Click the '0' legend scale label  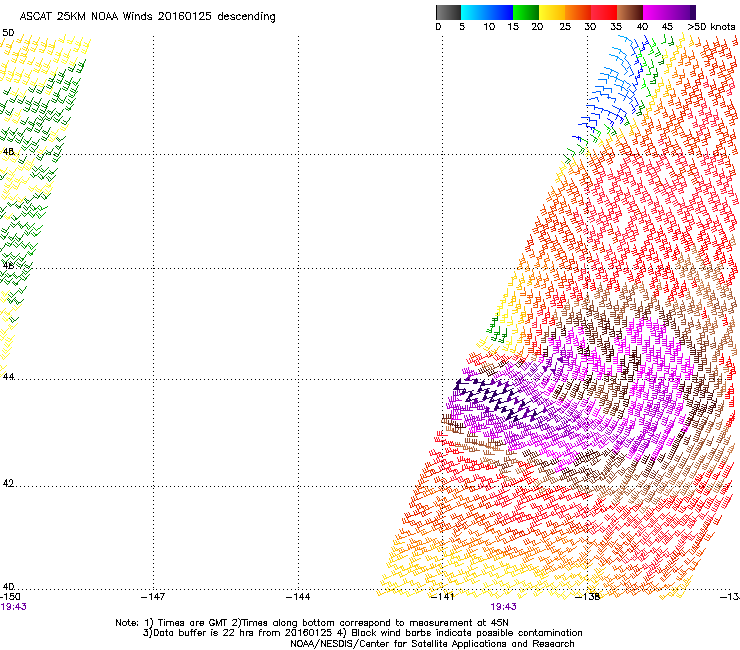click(438, 27)
